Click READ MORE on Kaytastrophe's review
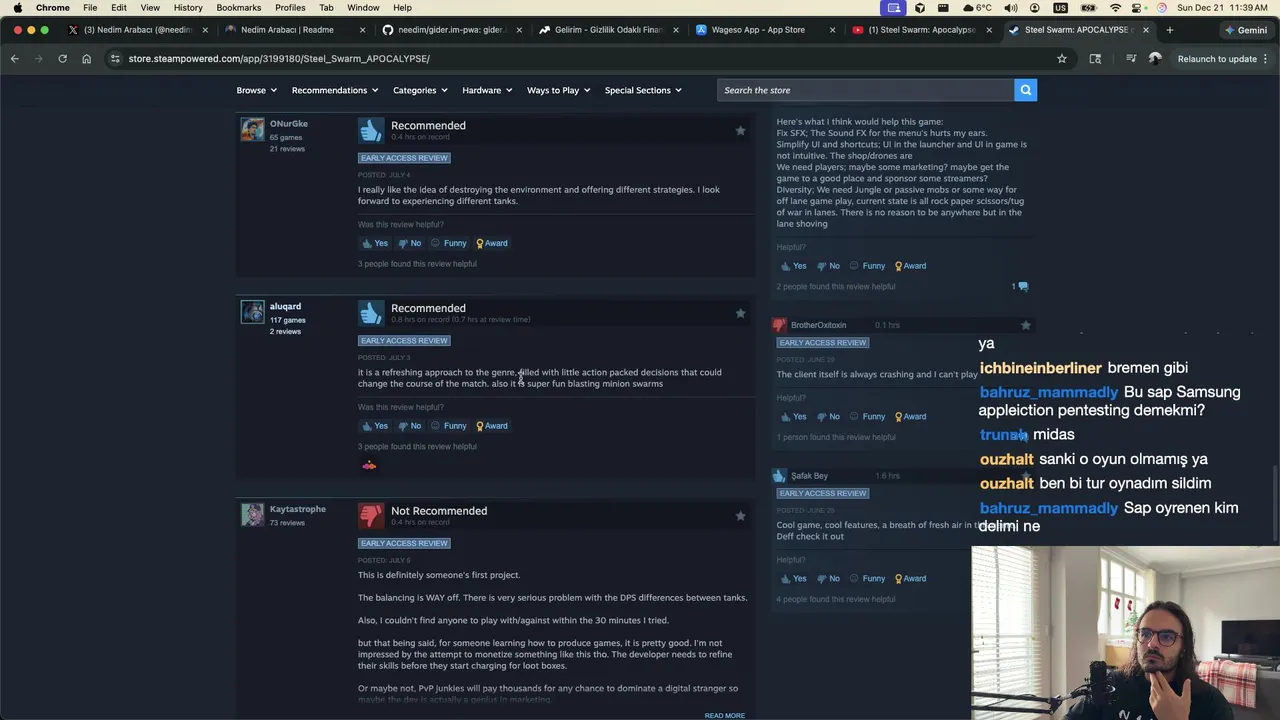The height and width of the screenshot is (720, 1280). pyautogui.click(x=724, y=716)
